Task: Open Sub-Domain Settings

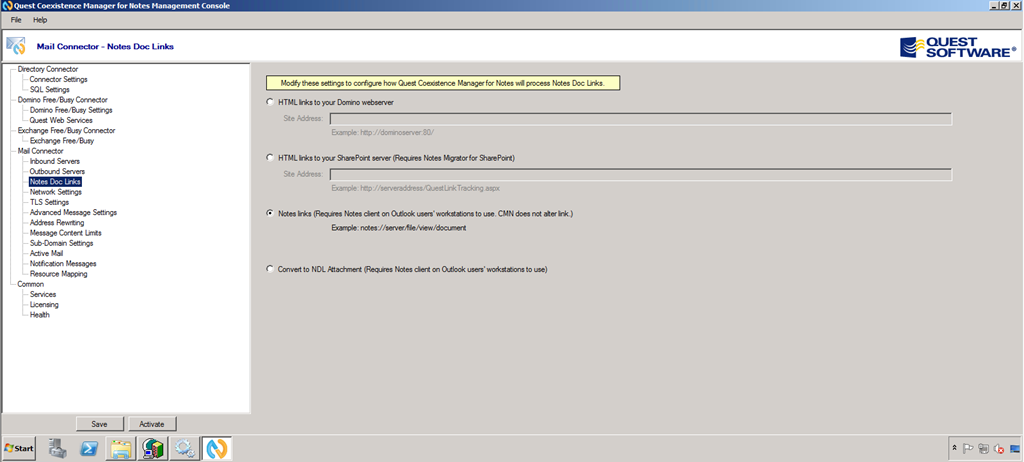Action: [61, 243]
